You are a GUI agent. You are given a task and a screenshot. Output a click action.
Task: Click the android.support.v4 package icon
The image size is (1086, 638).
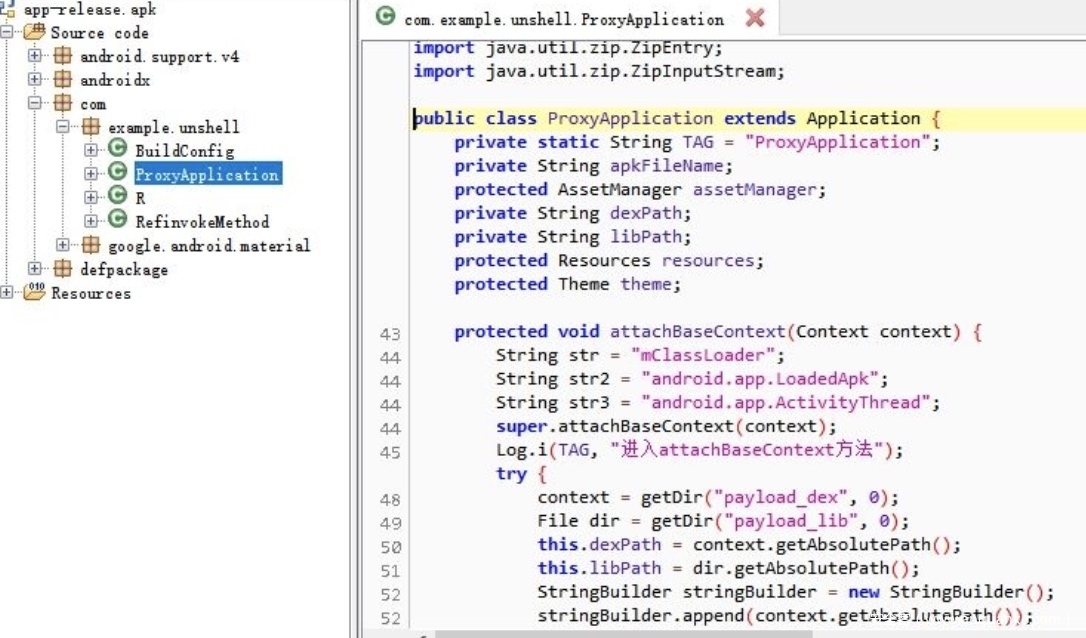pos(63,56)
